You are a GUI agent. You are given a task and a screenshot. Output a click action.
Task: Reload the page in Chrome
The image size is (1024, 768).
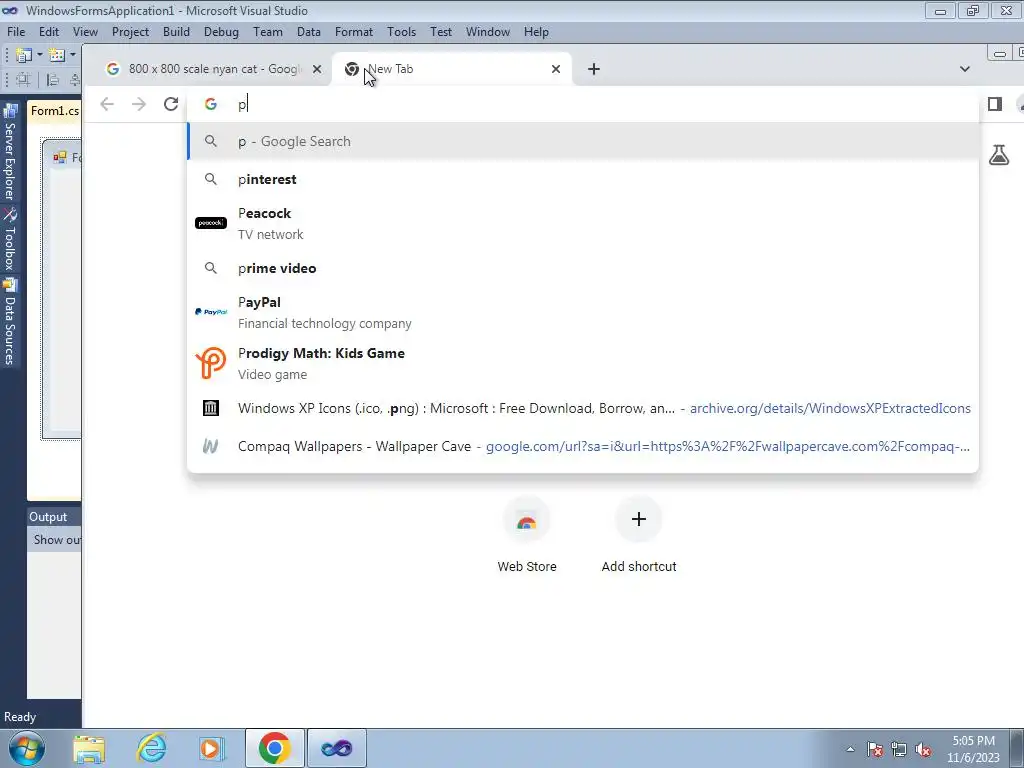tap(171, 104)
